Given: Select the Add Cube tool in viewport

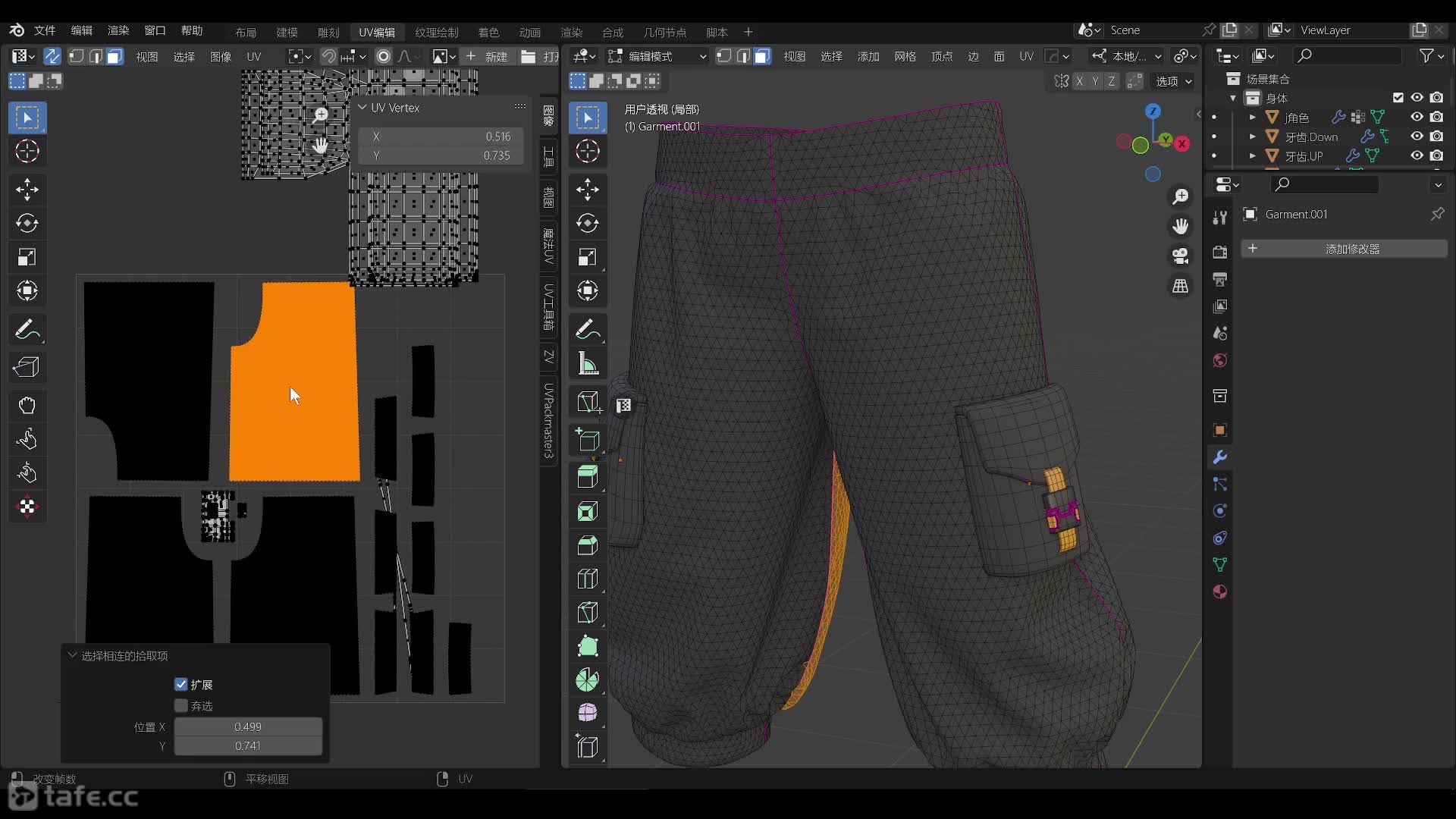Looking at the screenshot, I should (x=588, y=439).
